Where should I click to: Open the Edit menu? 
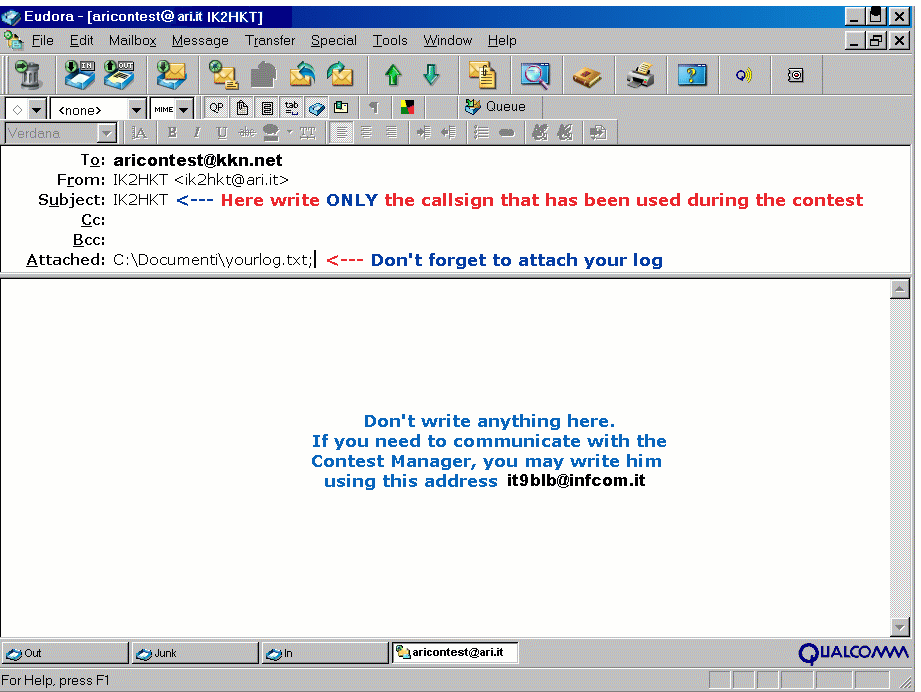pos(82,41)
